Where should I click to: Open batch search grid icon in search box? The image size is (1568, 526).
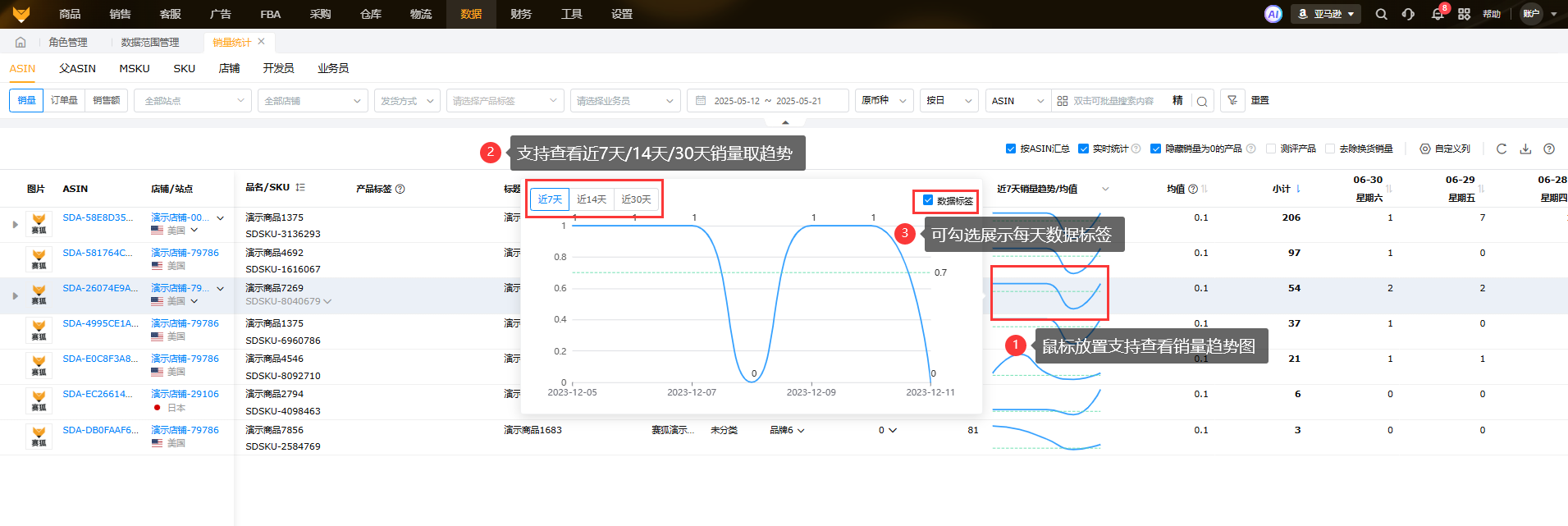pyautogui.click(x=1063, y=101)
